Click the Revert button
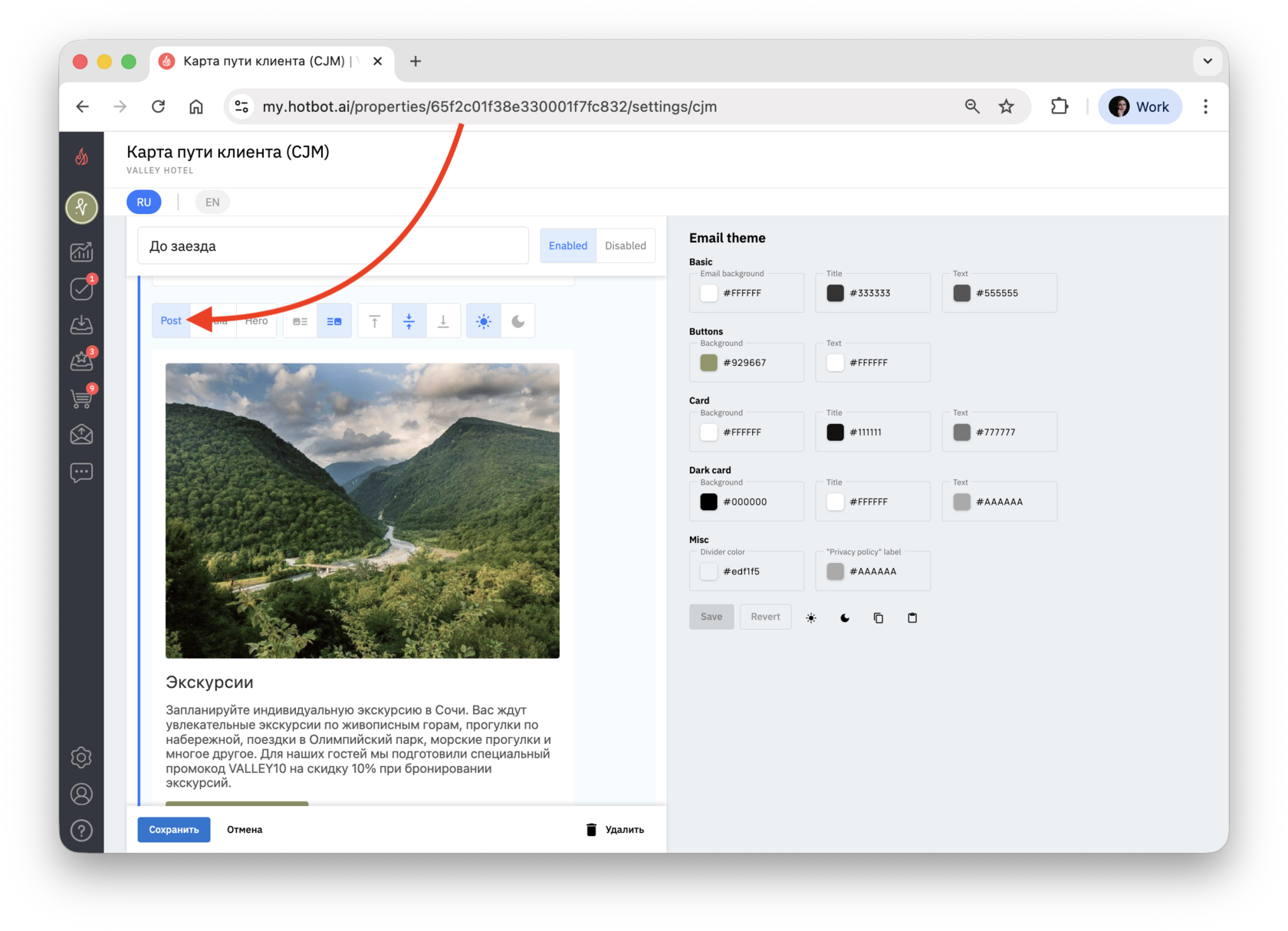The image size is (1288, 931). [x=765, y=617]
